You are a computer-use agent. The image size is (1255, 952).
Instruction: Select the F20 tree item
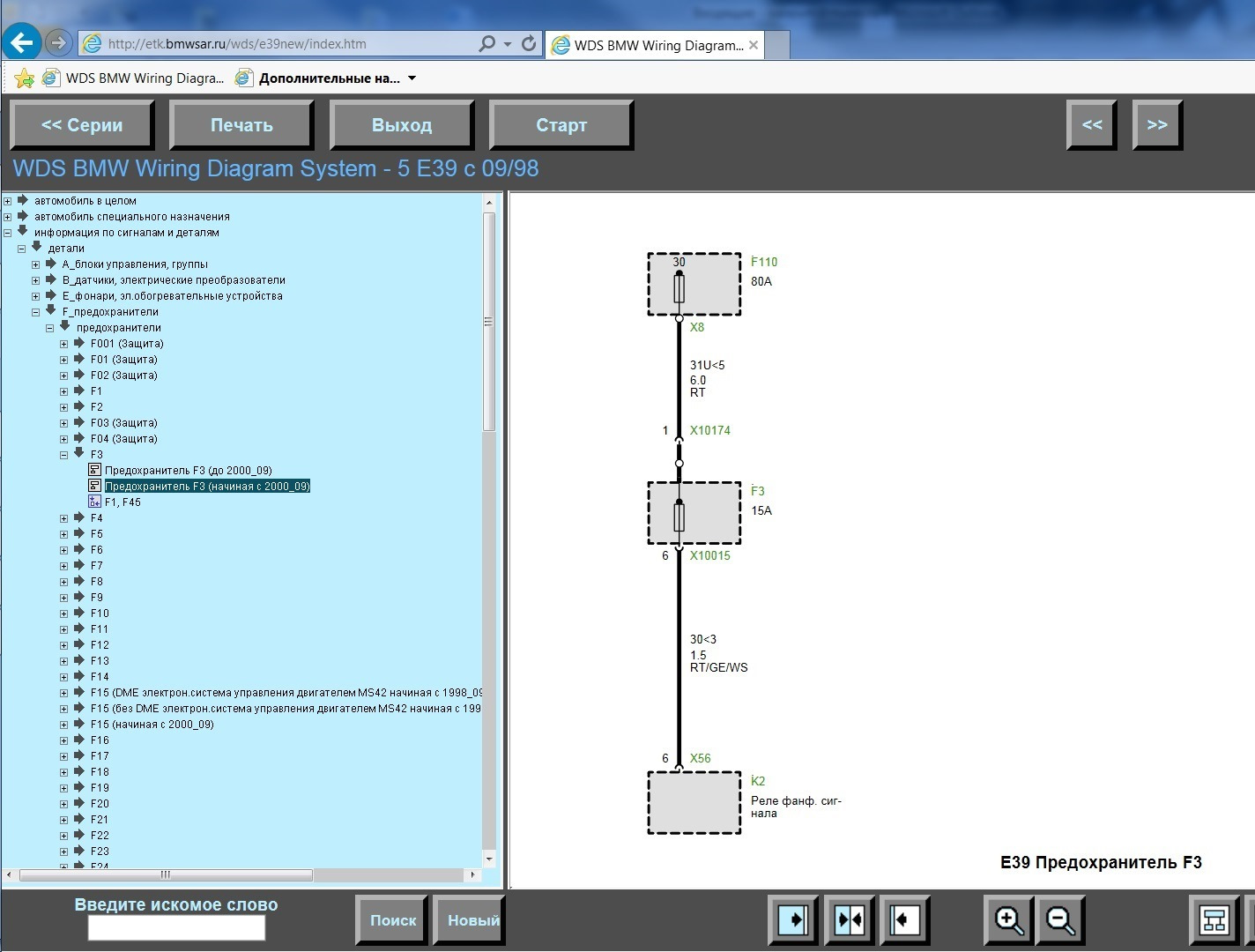(100, 804)
